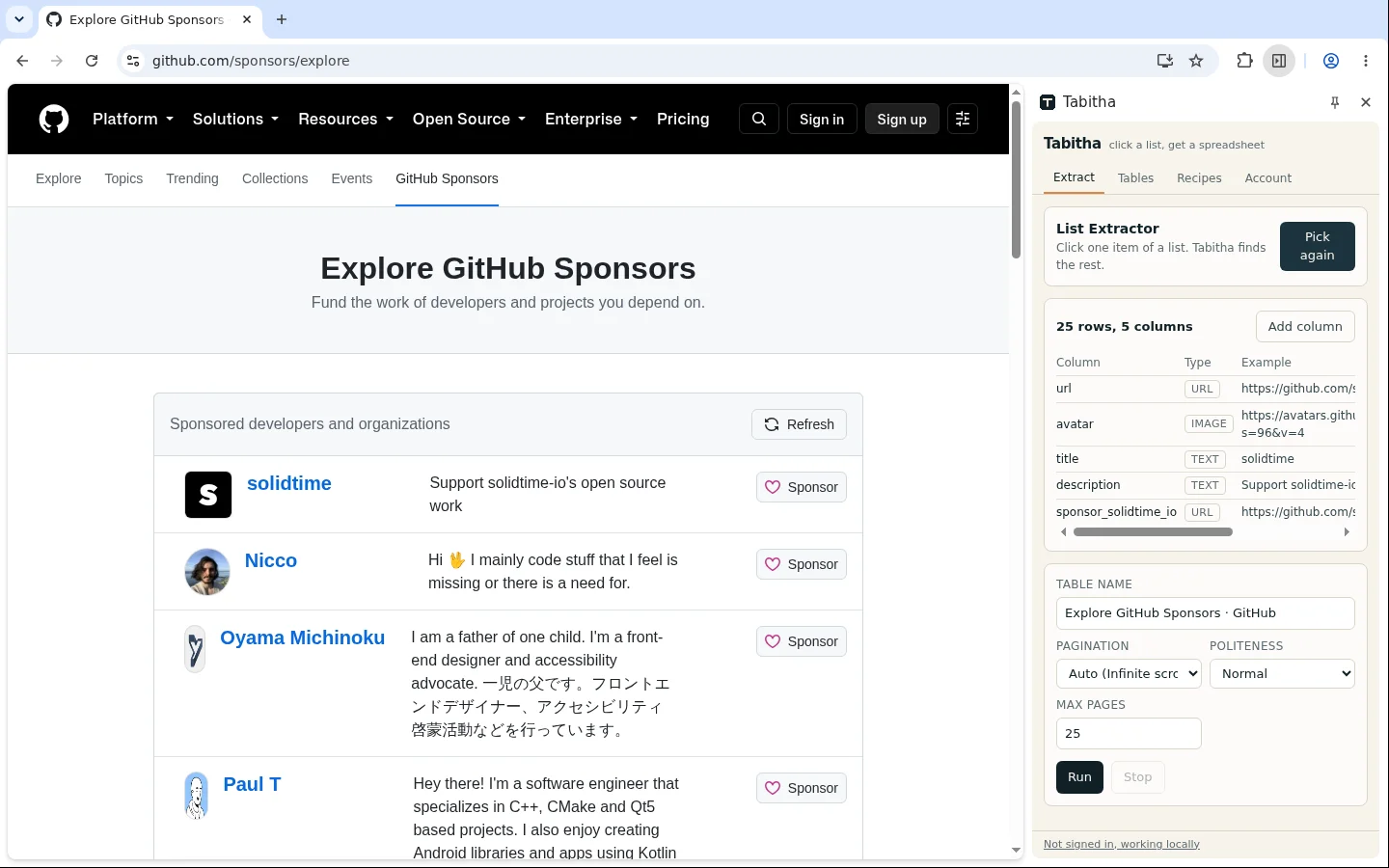Click the GitHub logo in header
The width and height of the screenshot is (1389, 868).
click(54, 120)
